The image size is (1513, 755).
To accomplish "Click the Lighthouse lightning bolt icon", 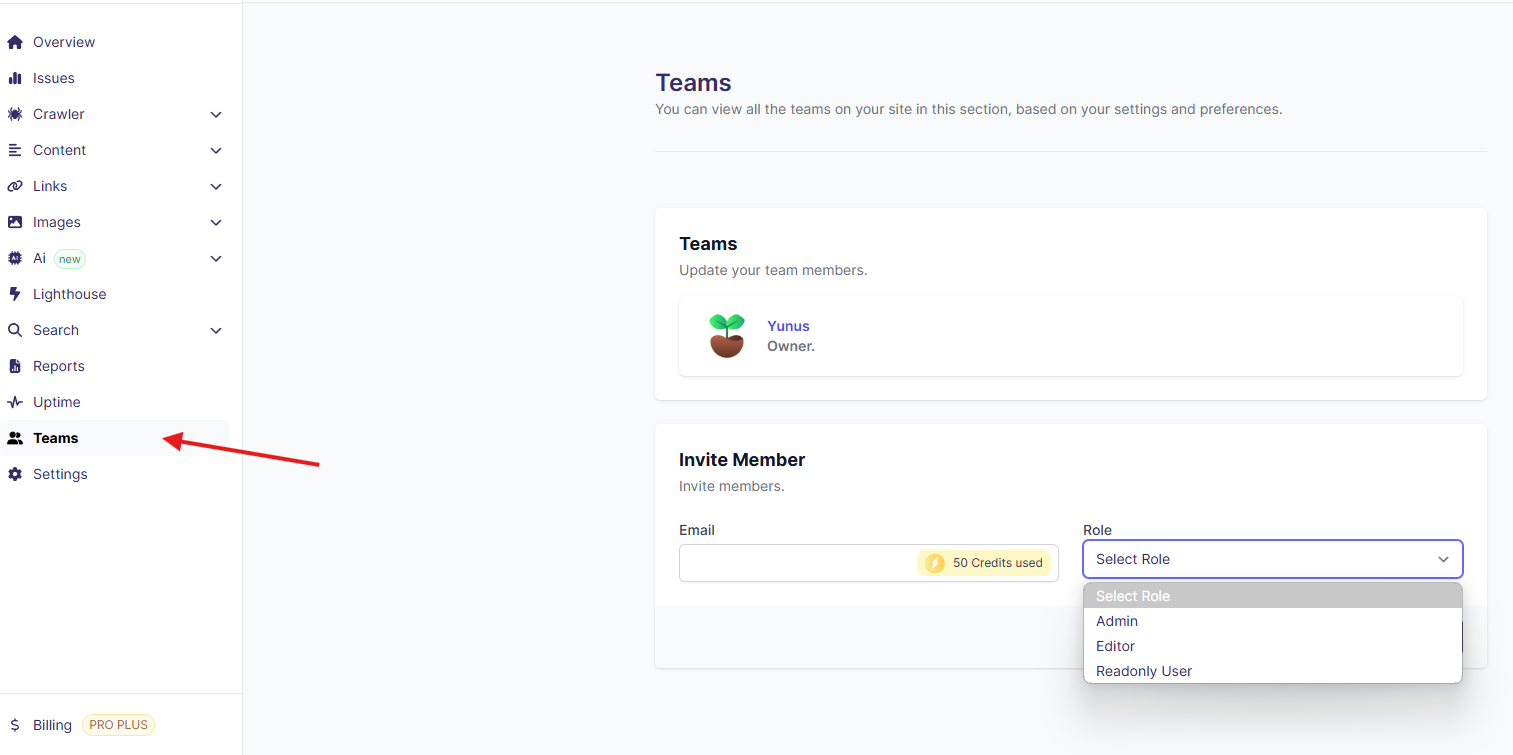I will [x=15, y=294].
